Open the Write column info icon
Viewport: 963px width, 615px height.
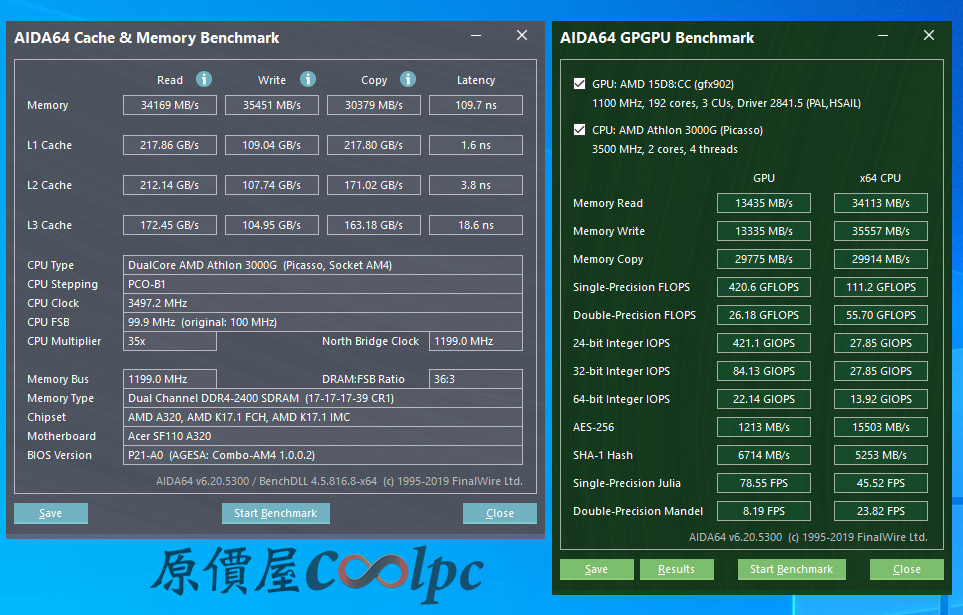(308, 79)
